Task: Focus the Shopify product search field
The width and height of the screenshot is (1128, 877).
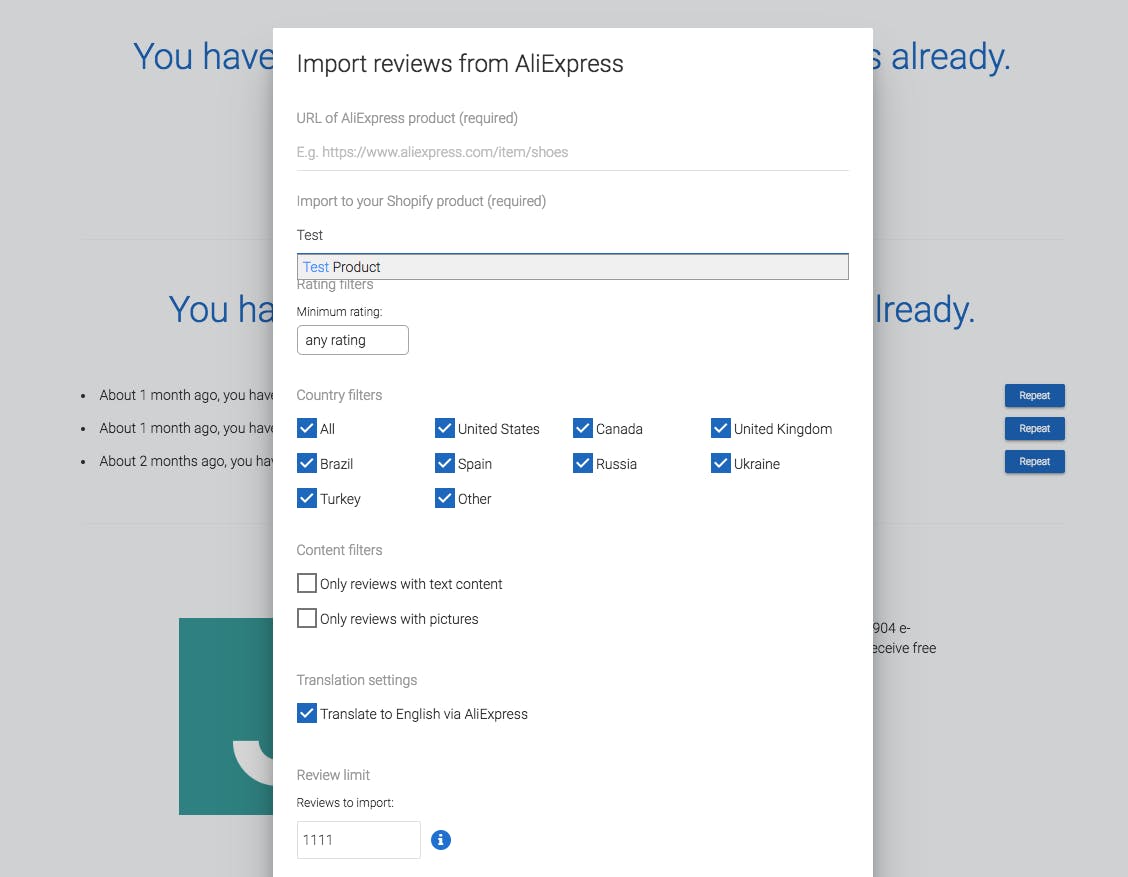Action: point(572,235)
